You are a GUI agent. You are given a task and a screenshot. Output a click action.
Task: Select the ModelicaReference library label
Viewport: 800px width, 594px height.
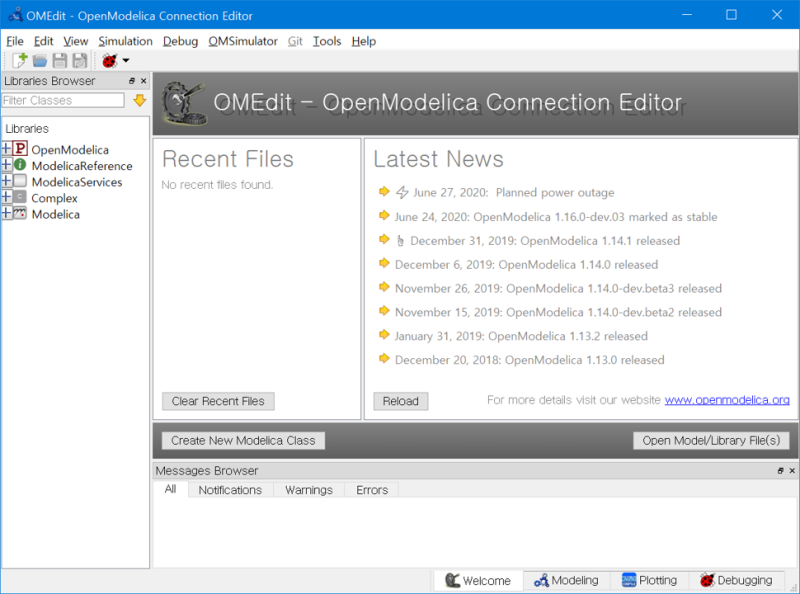(x=82, y=166)
